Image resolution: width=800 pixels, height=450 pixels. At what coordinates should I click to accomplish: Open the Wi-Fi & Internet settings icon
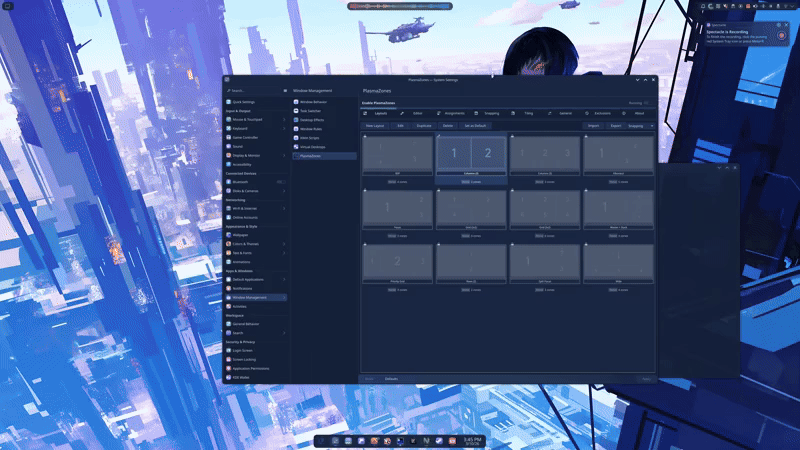coord(229,208)
